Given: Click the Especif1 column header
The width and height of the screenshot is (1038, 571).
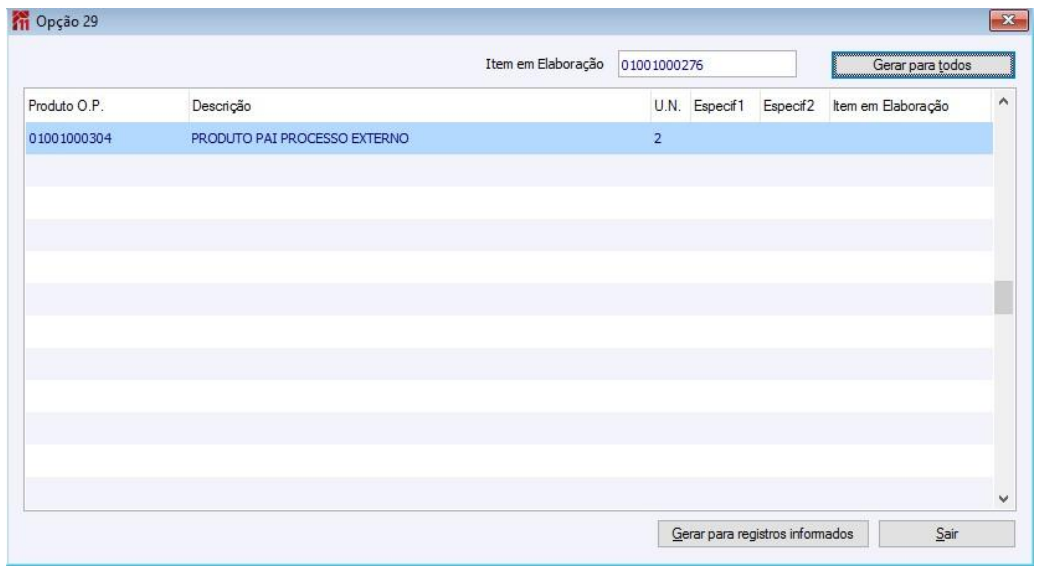Looking at the screenshot, I should tap(725, 106).
